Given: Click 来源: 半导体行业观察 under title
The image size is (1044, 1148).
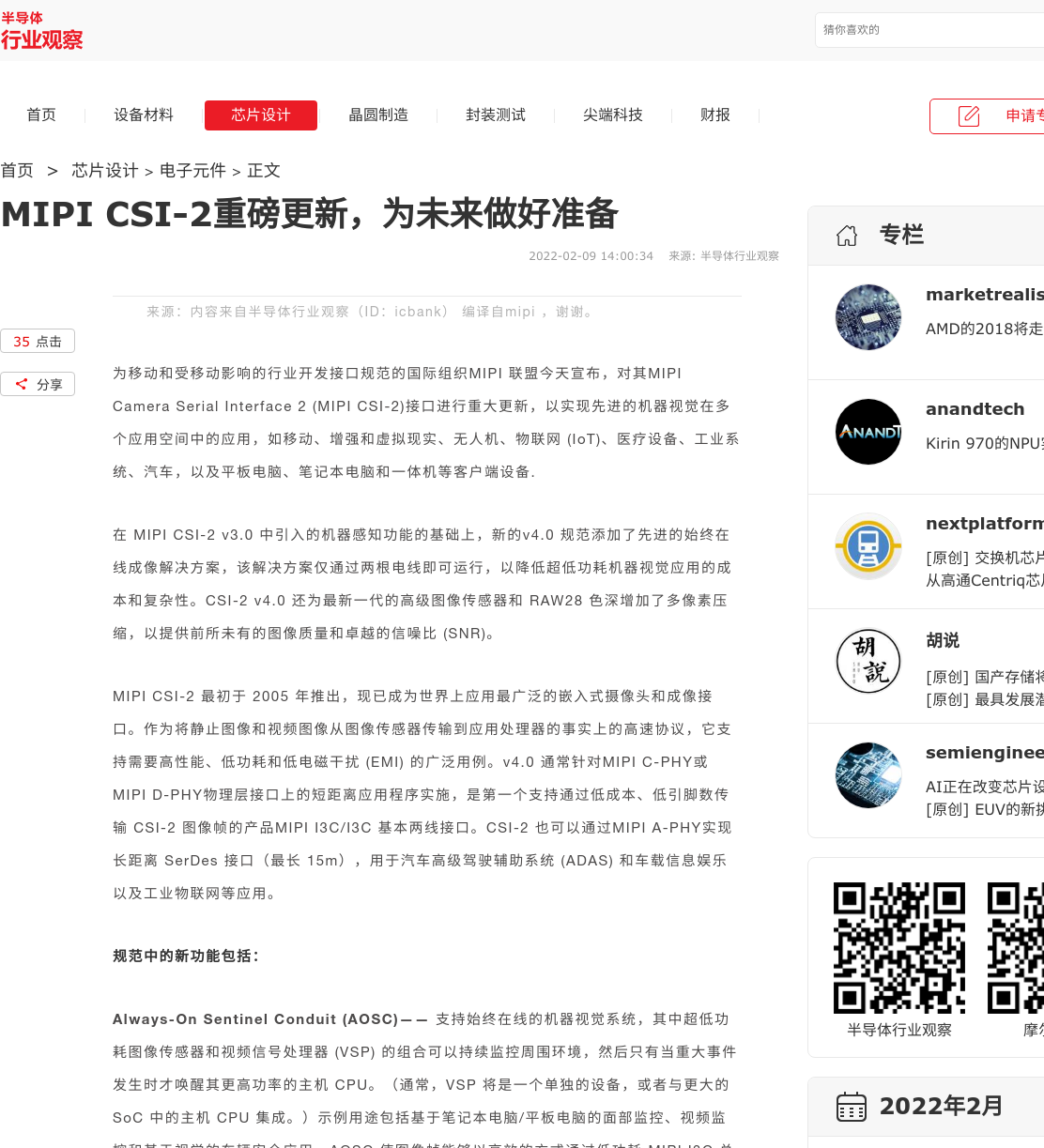Looking at the screenshot, I should [724, 256].
